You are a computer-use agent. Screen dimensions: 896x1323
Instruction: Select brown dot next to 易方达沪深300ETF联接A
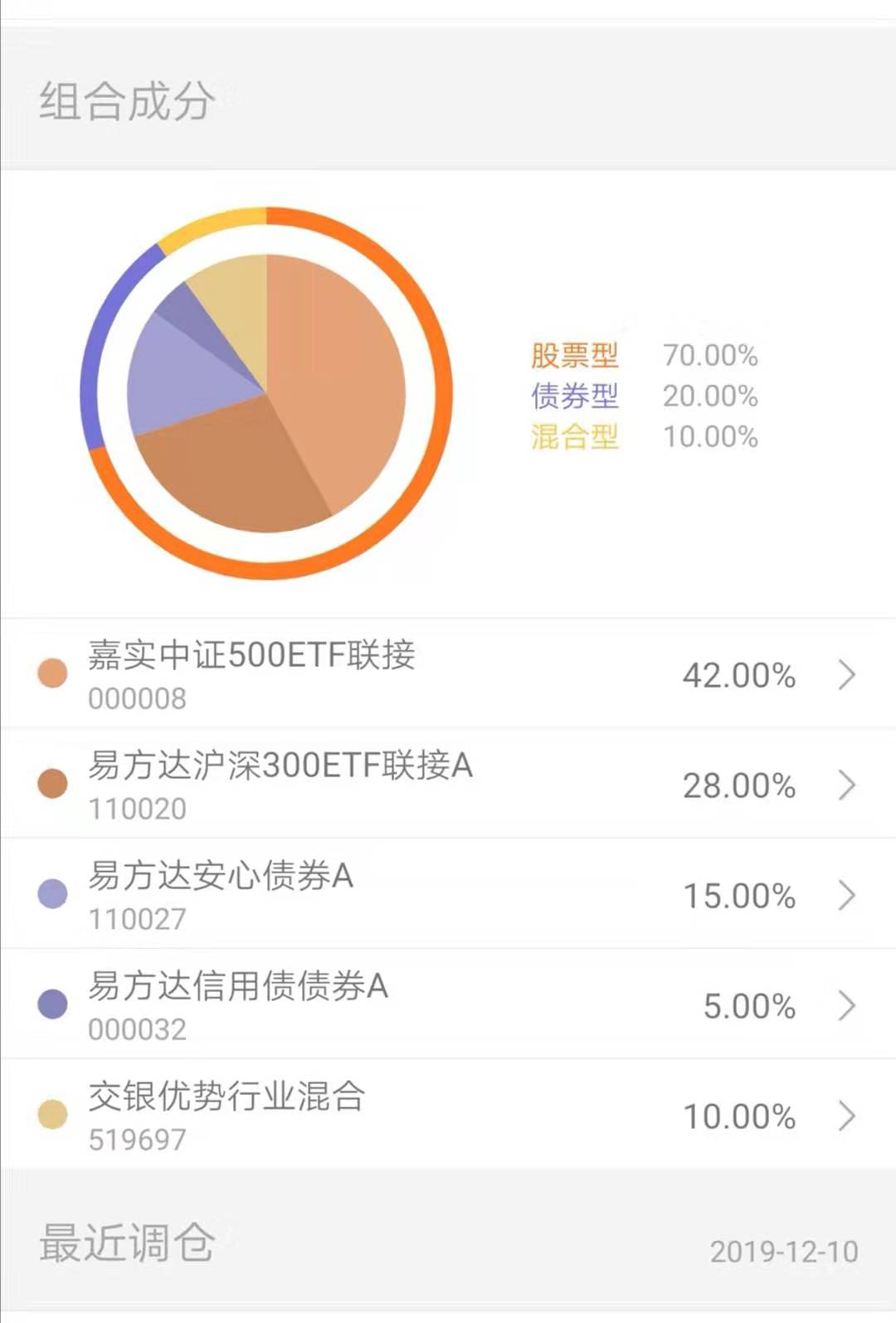coord(53,784)
